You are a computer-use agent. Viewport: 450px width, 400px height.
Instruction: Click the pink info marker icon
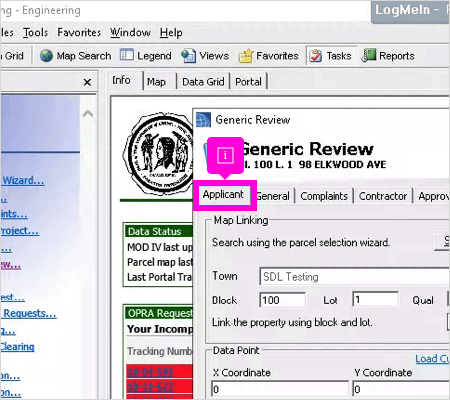pyautogui.click(x=225, y=155)
